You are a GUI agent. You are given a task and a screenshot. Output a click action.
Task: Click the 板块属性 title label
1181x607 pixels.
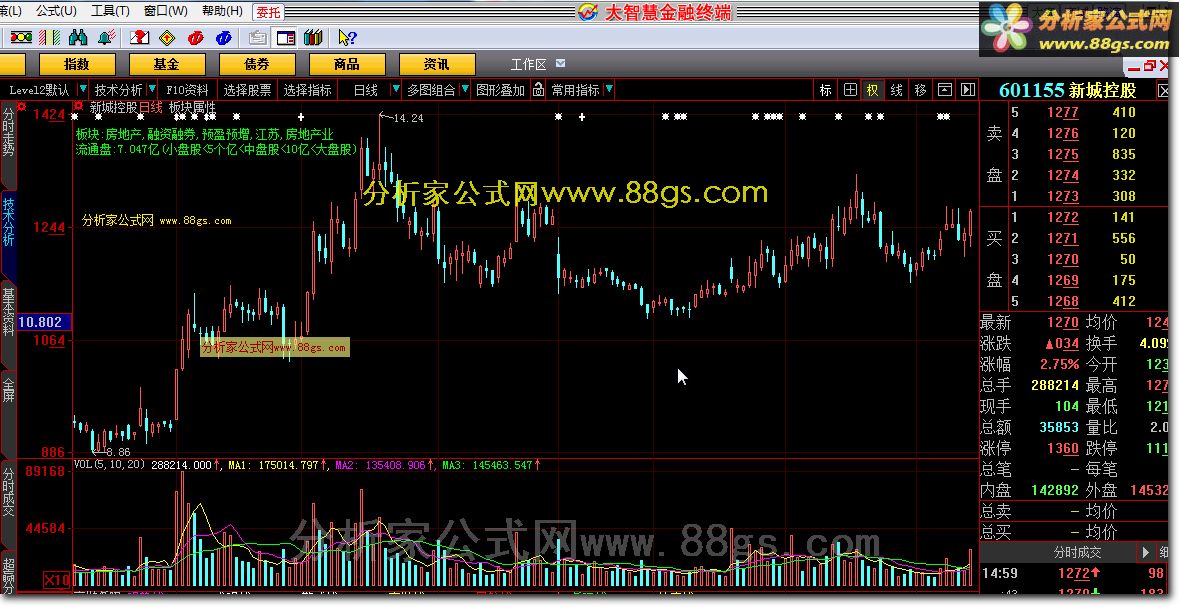point(192,108)
